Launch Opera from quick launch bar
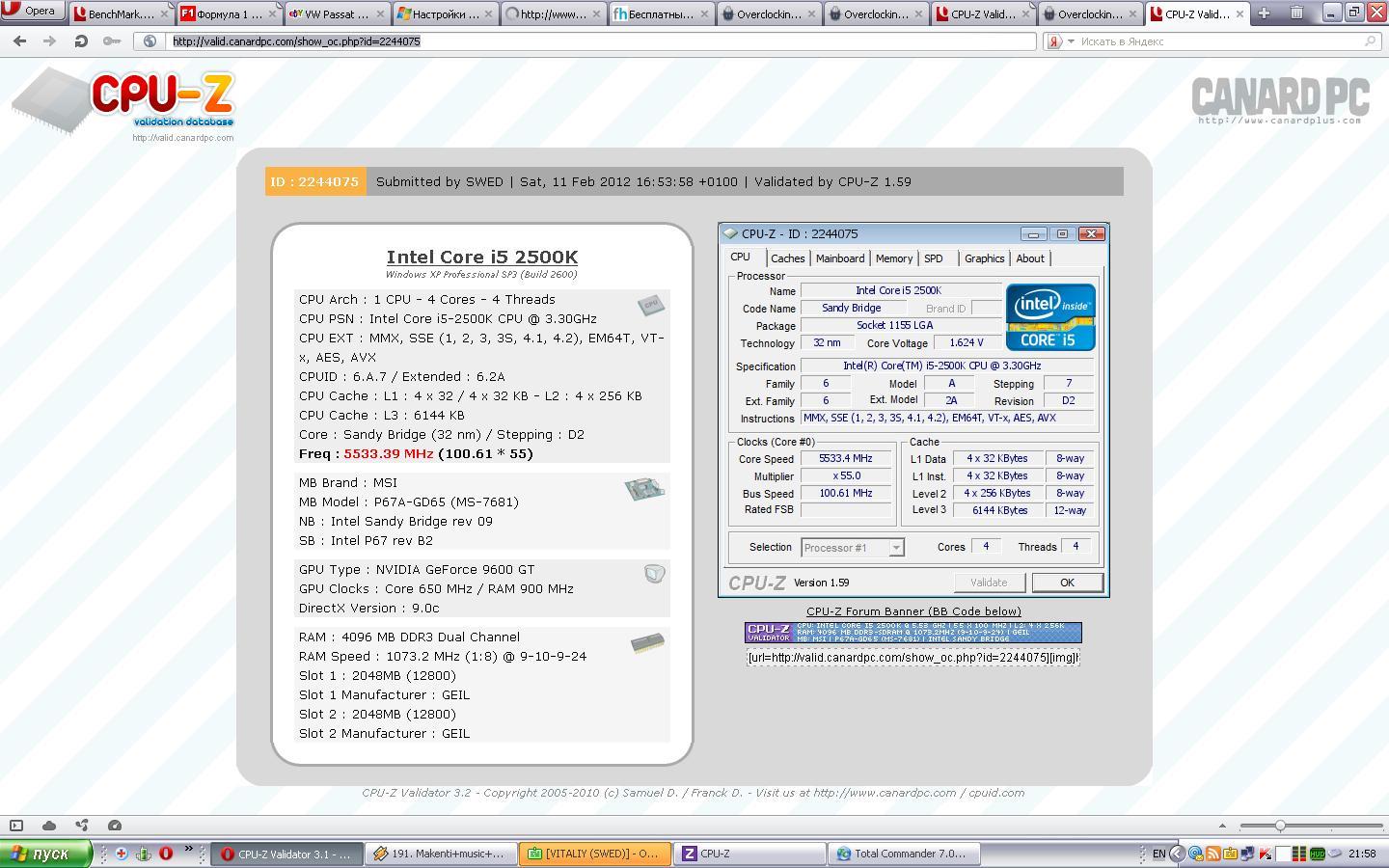The height and width of the screenshot is (868, 1389). 166,854
